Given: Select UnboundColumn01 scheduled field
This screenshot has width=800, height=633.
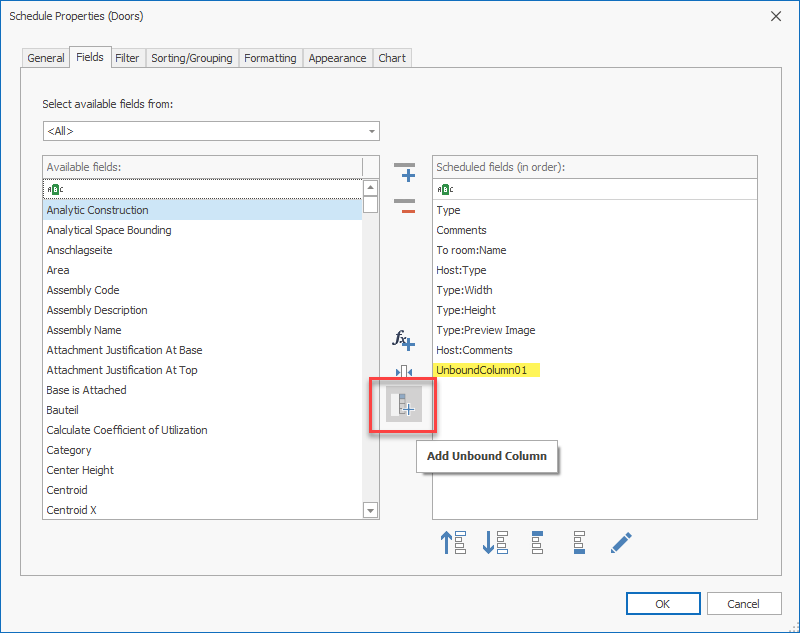Looking at the screenshot, I should click(595, 370).
